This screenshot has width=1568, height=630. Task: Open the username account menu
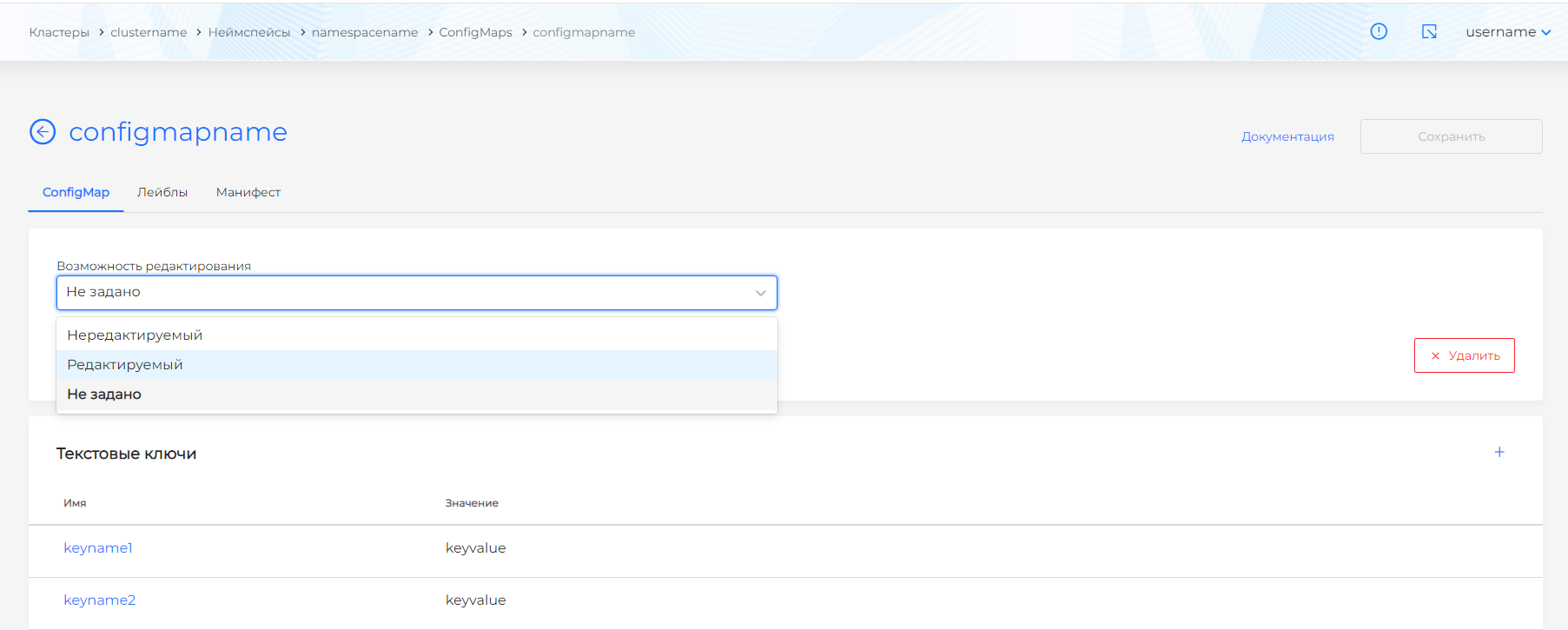point(1507,32)
